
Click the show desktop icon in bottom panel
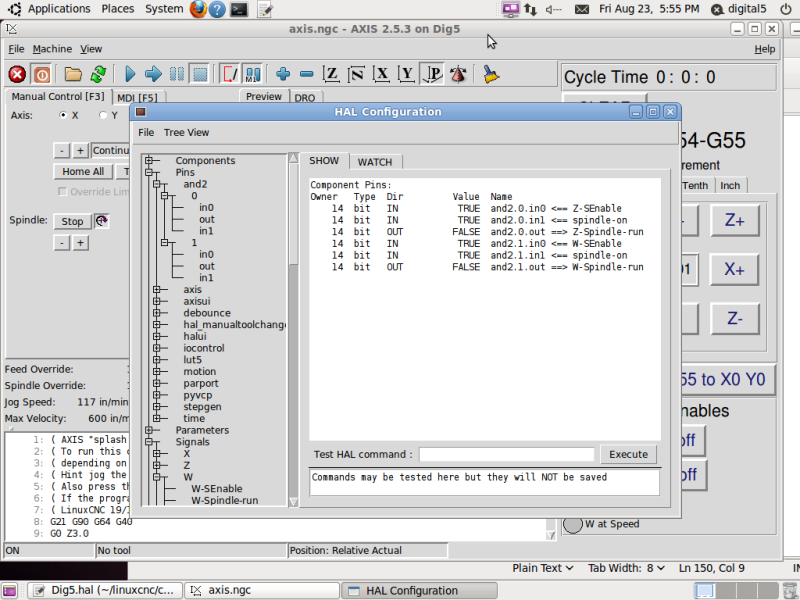pos(10,590)
